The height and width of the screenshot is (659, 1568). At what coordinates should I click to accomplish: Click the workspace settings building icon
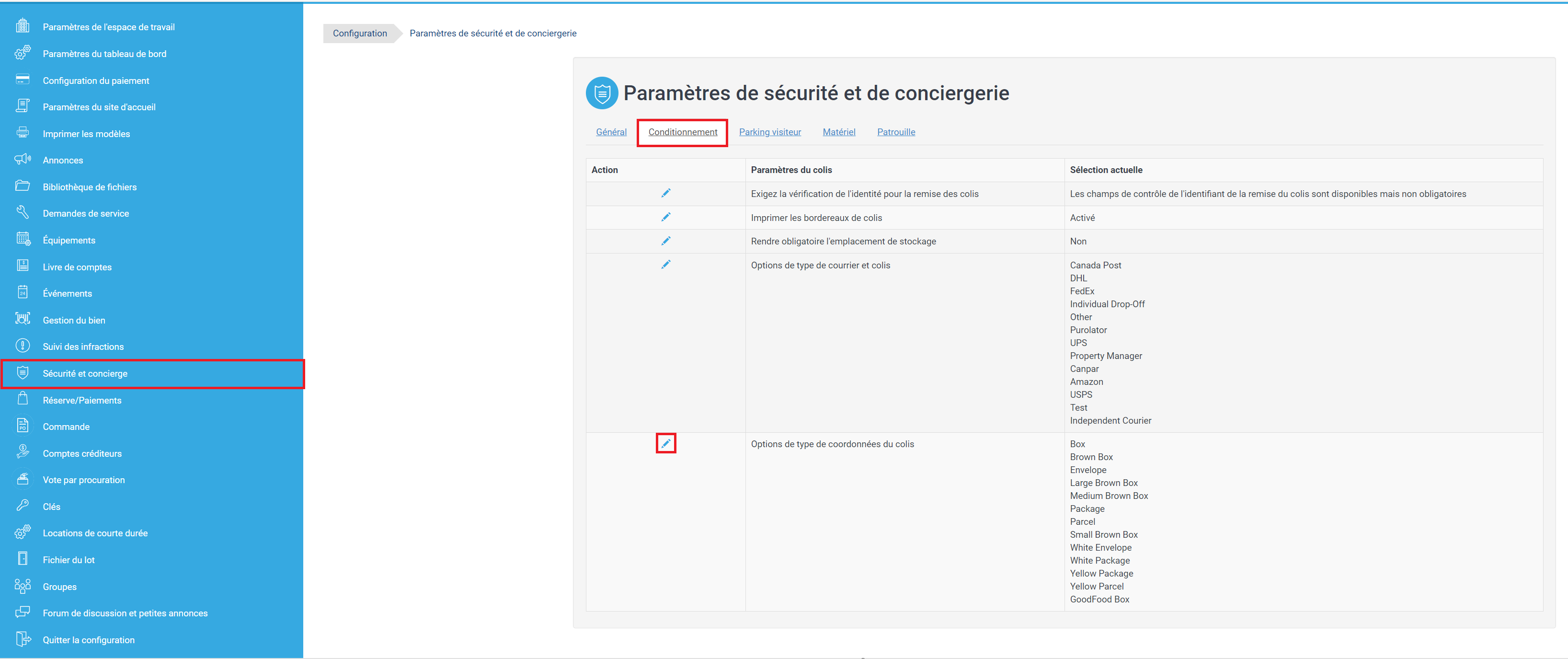23,26
